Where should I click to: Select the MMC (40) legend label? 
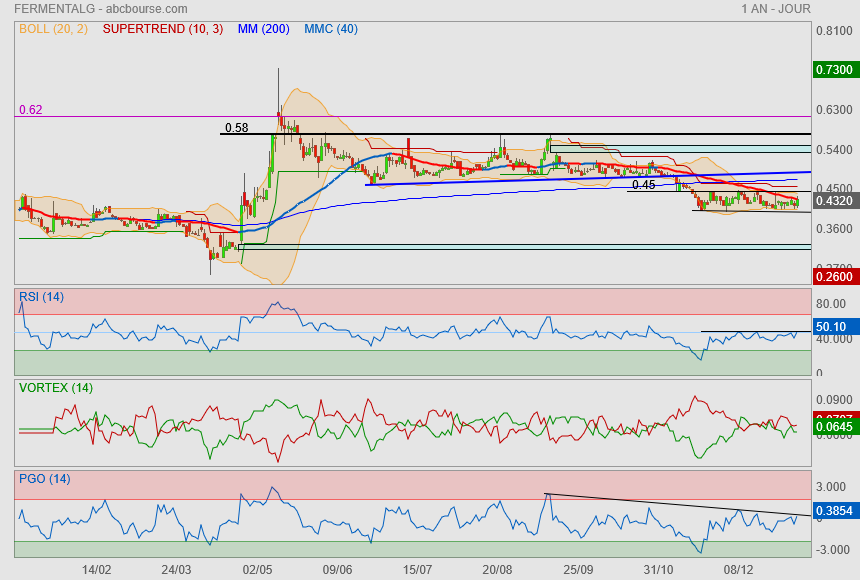click(331, 29)
